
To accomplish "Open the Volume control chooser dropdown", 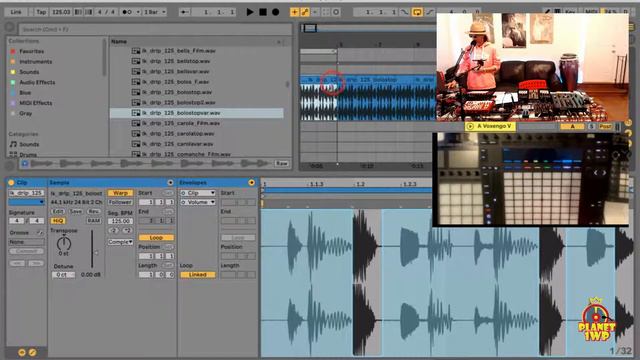I will [198, 202].
